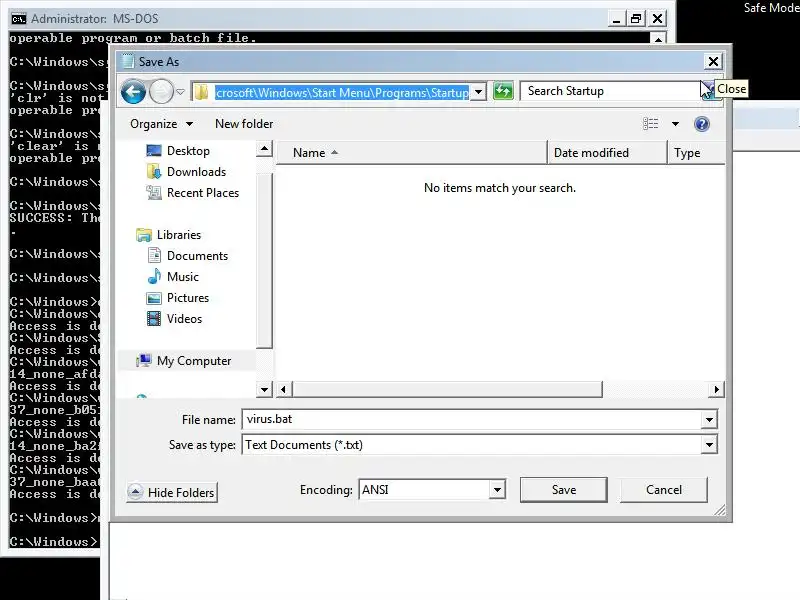The image size is (800, 600).
Task: Click the horizontal scrollbar thumb in file list
Action: coord(447,390)
